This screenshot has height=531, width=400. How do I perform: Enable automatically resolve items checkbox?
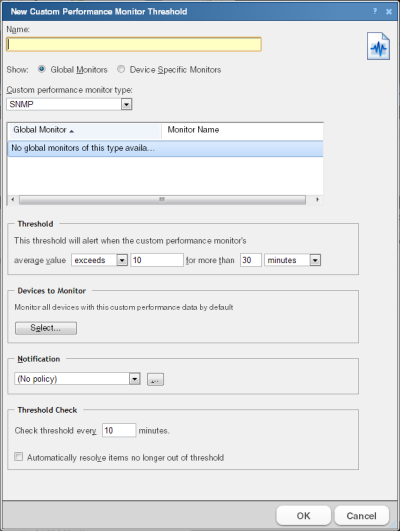[19, 457]
